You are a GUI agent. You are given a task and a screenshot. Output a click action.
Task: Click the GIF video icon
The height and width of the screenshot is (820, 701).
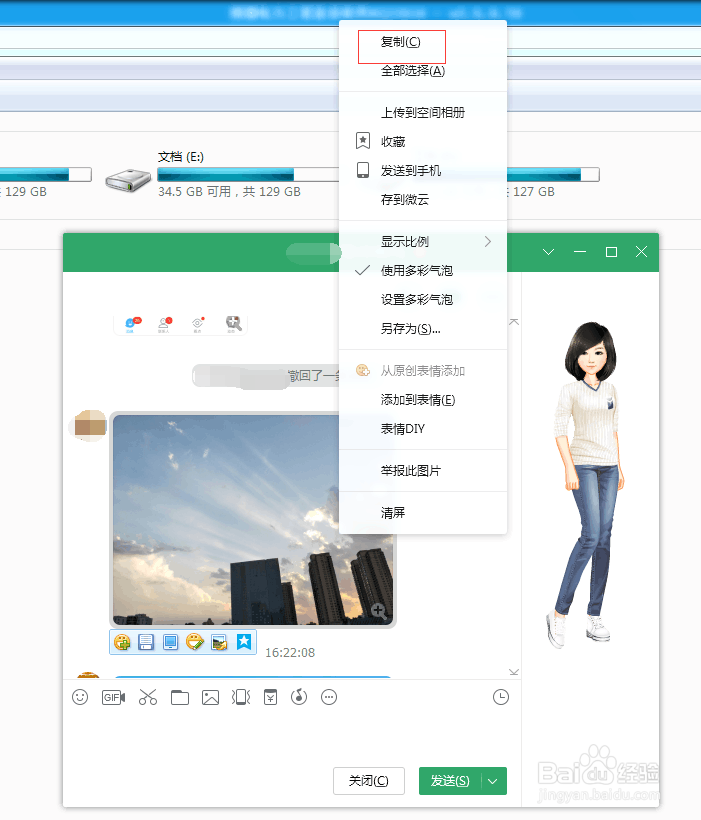tap(114, 697)
